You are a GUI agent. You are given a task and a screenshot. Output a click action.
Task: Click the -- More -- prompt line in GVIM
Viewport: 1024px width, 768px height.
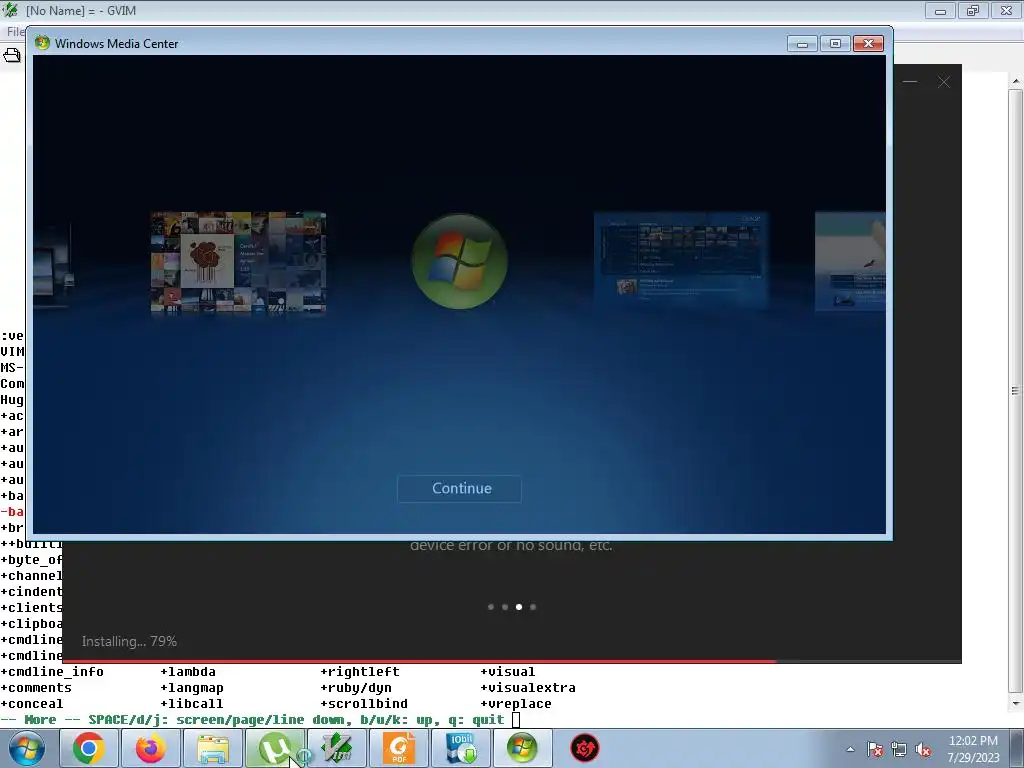(253, 720)
